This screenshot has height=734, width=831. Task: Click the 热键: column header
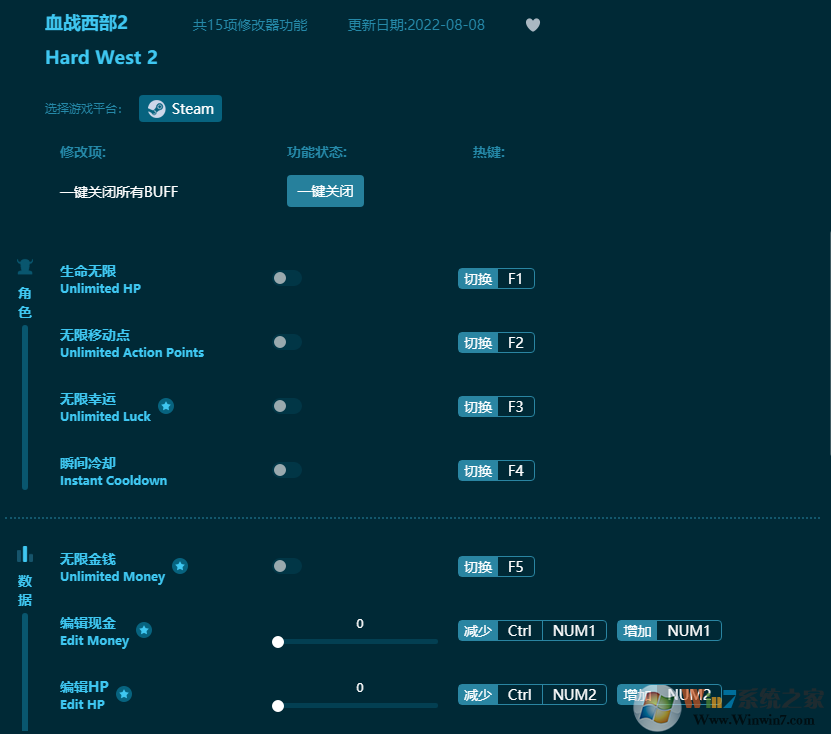tap(489, 153)
